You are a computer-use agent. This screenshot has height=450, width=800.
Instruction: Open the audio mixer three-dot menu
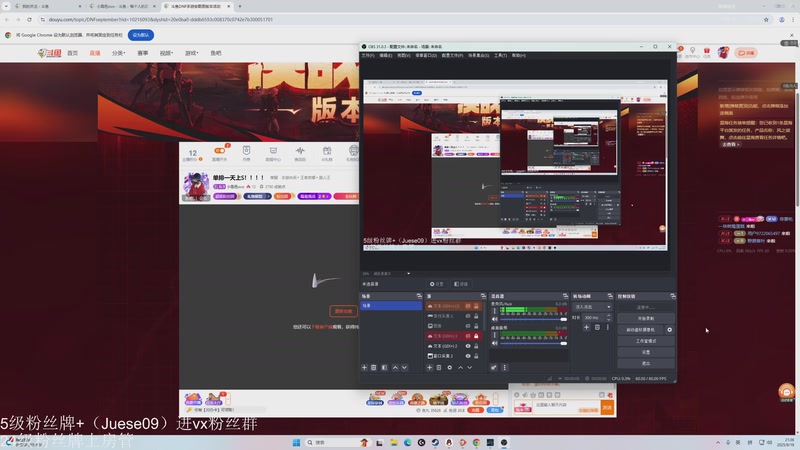pyautogui.click(x=505, y=367)
